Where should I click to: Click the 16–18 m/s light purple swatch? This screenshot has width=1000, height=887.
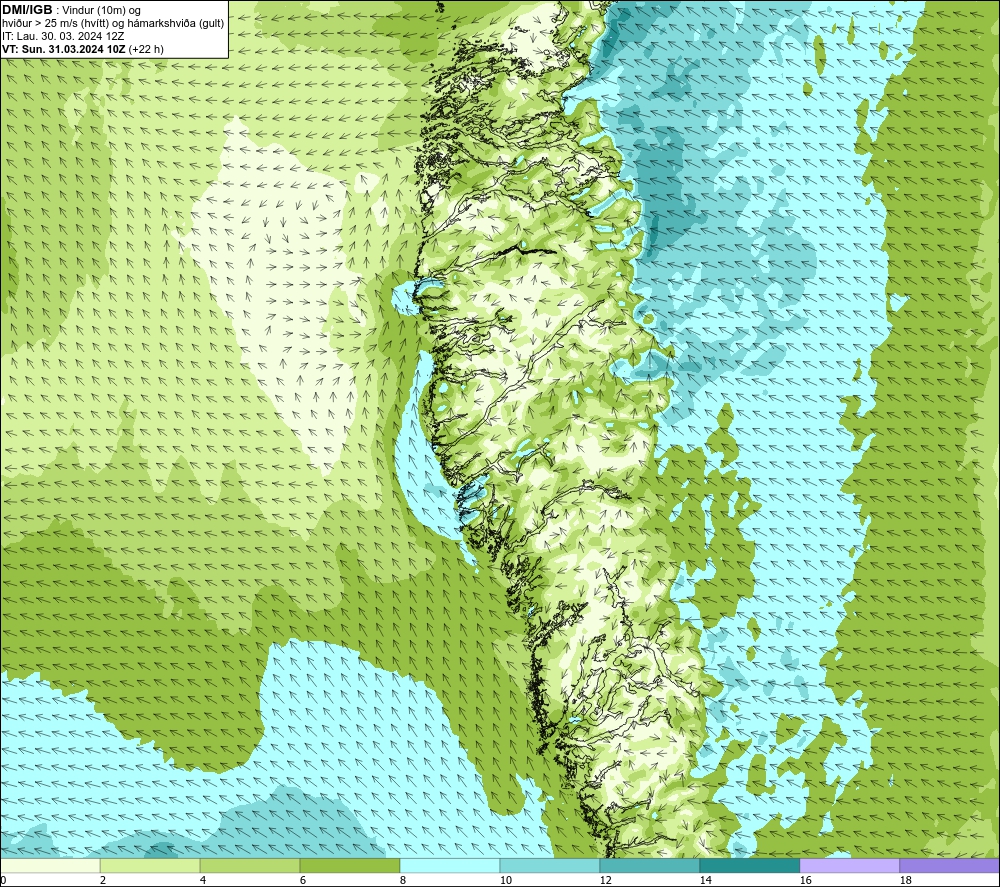[849, 865]
